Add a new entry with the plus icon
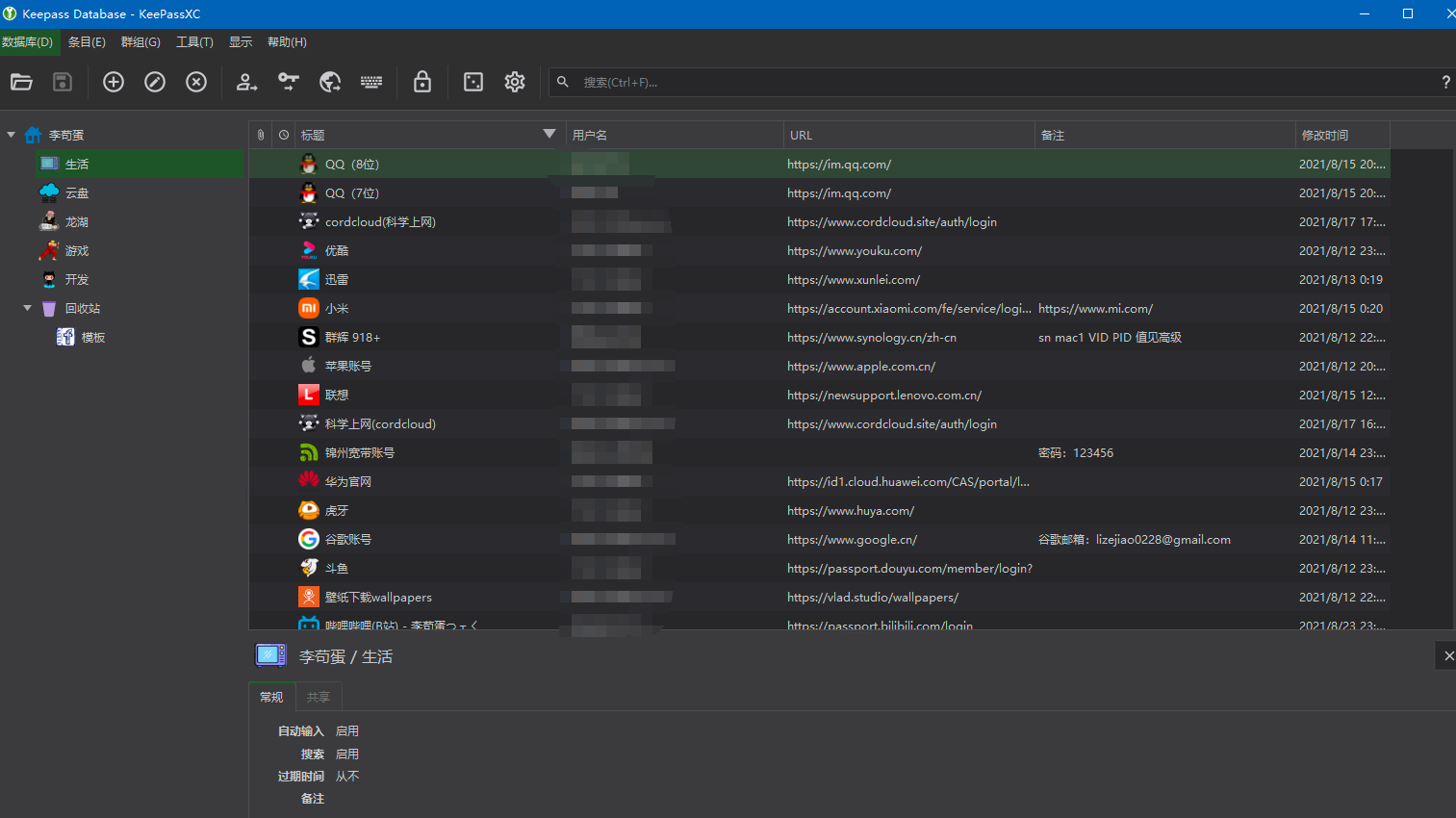The height and width of the screenshot is (818, 1456). (114, 82)
